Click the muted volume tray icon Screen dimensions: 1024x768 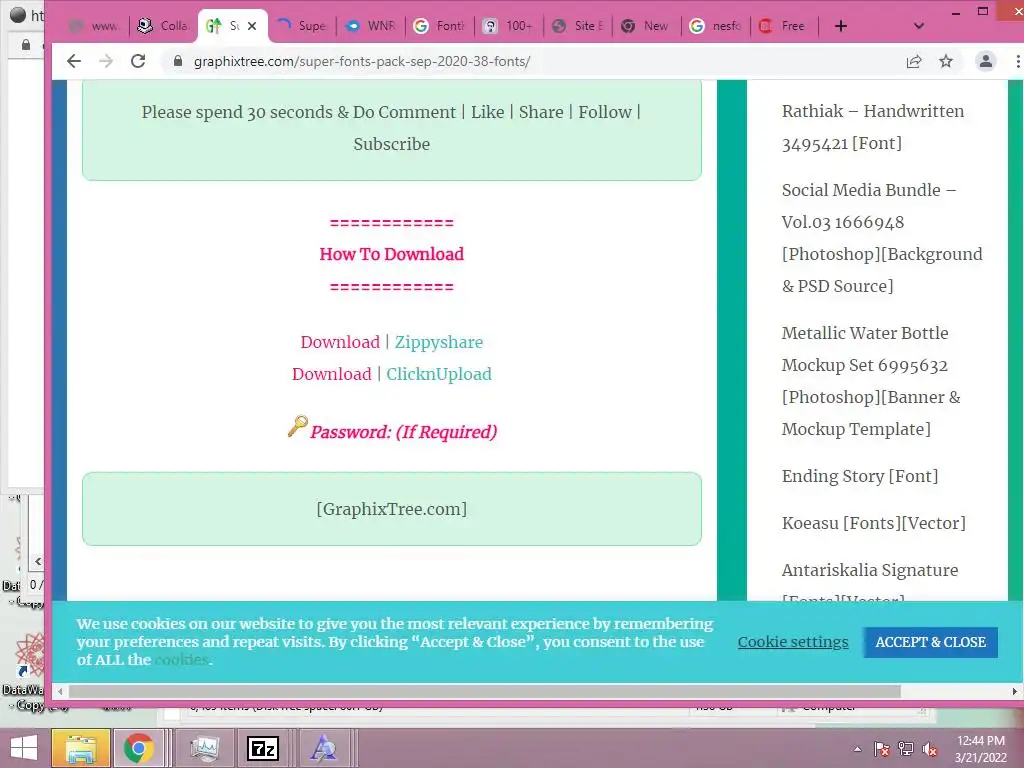click(930, 749)
